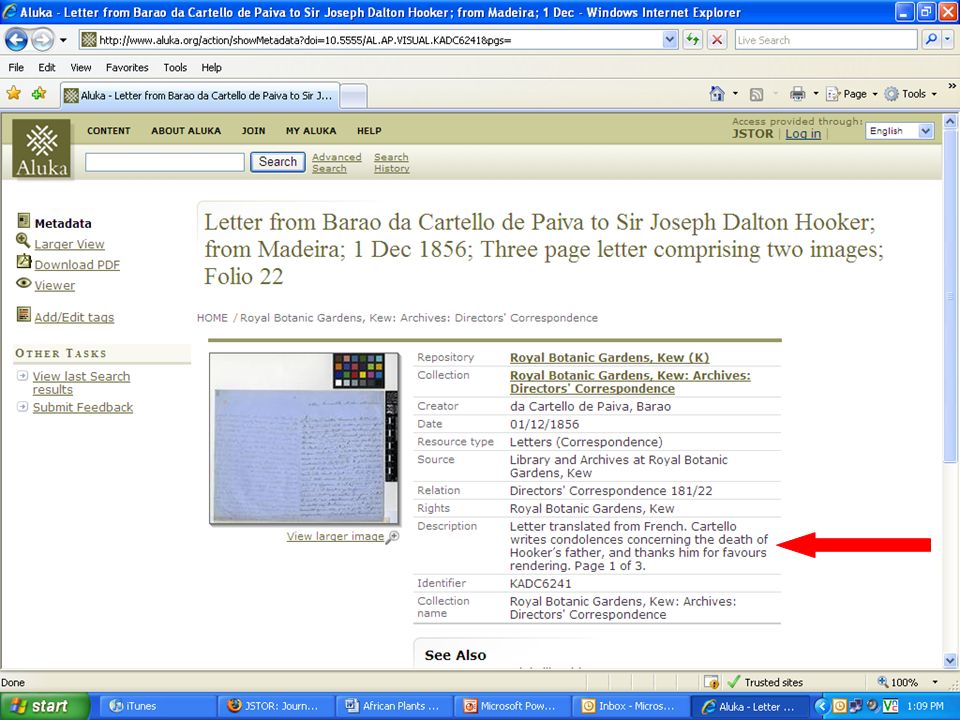This screenshot has width=960, height=720.
Task: Open the View menu
Action: coord(80,67)
